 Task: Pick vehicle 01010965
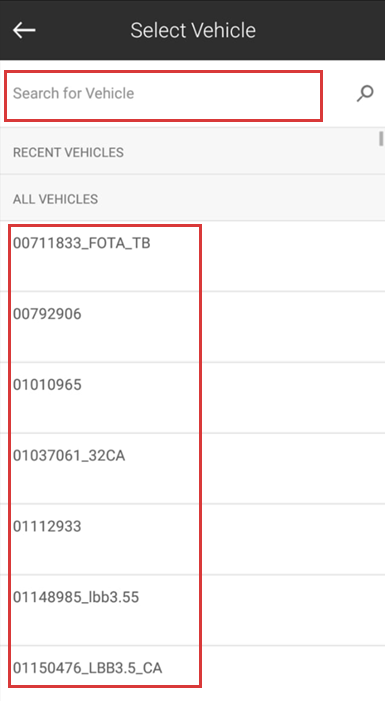(192, 397)
